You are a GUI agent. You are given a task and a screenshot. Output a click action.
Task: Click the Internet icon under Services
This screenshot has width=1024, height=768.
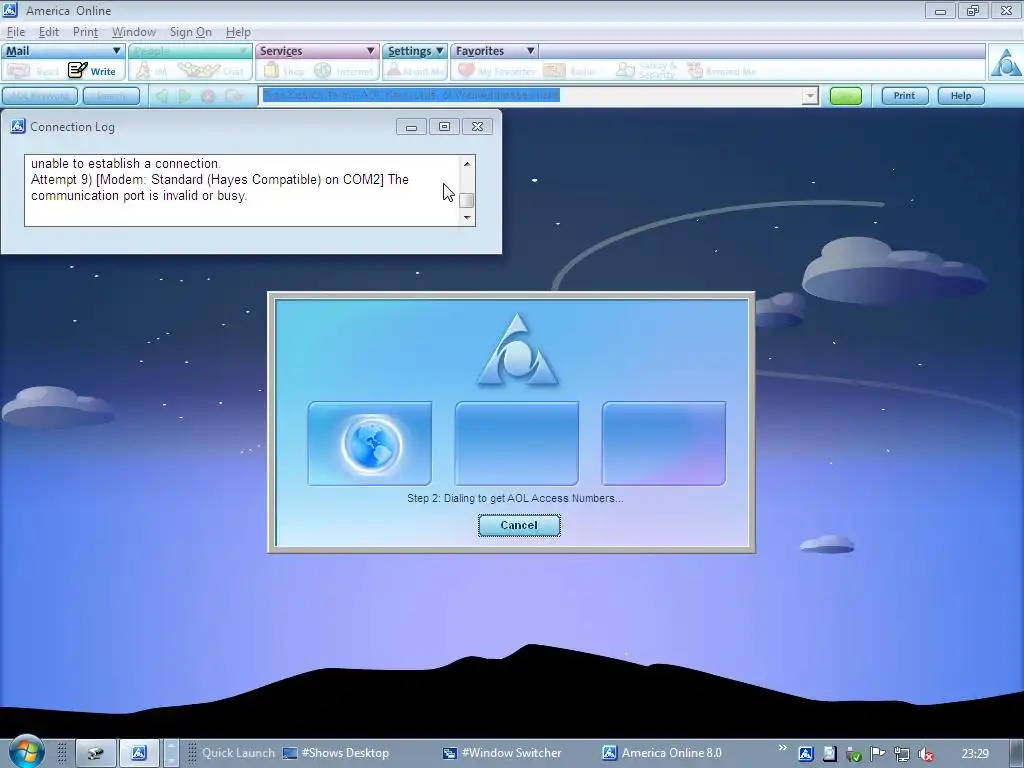point(323,70)
